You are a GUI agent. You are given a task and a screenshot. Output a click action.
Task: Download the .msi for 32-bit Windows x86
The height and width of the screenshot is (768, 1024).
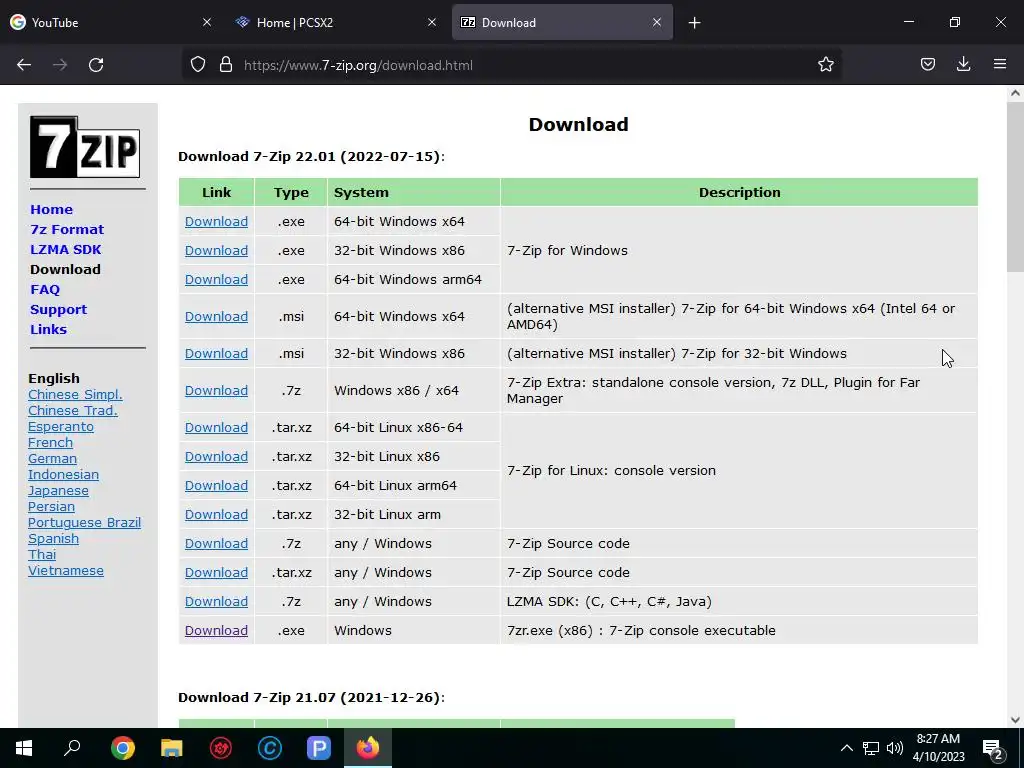[216, 353]
